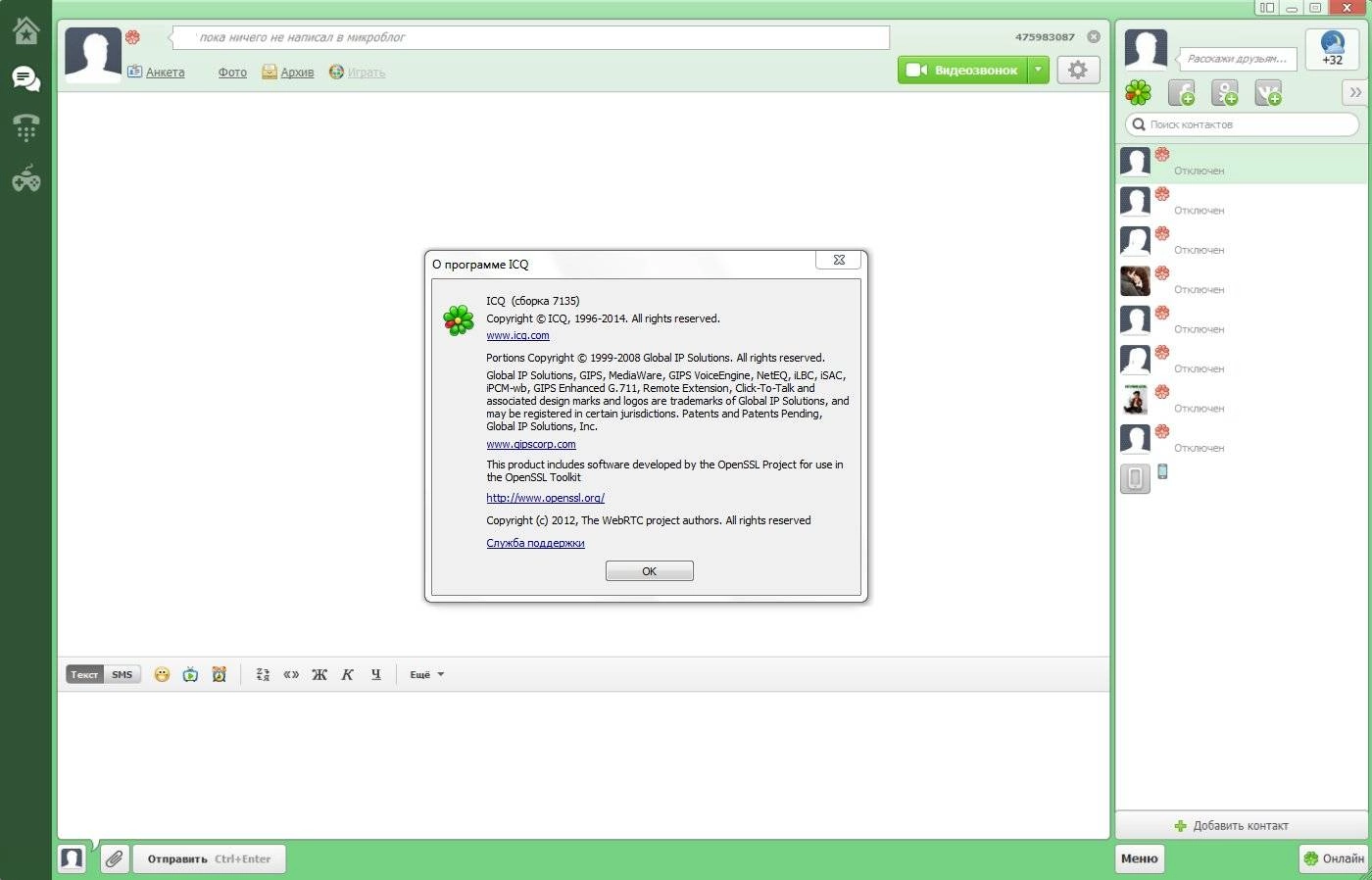The height and width of the screenshot is (880, 1372).
Task: Open the home feed from left sidebar
Action: point(25,30)
